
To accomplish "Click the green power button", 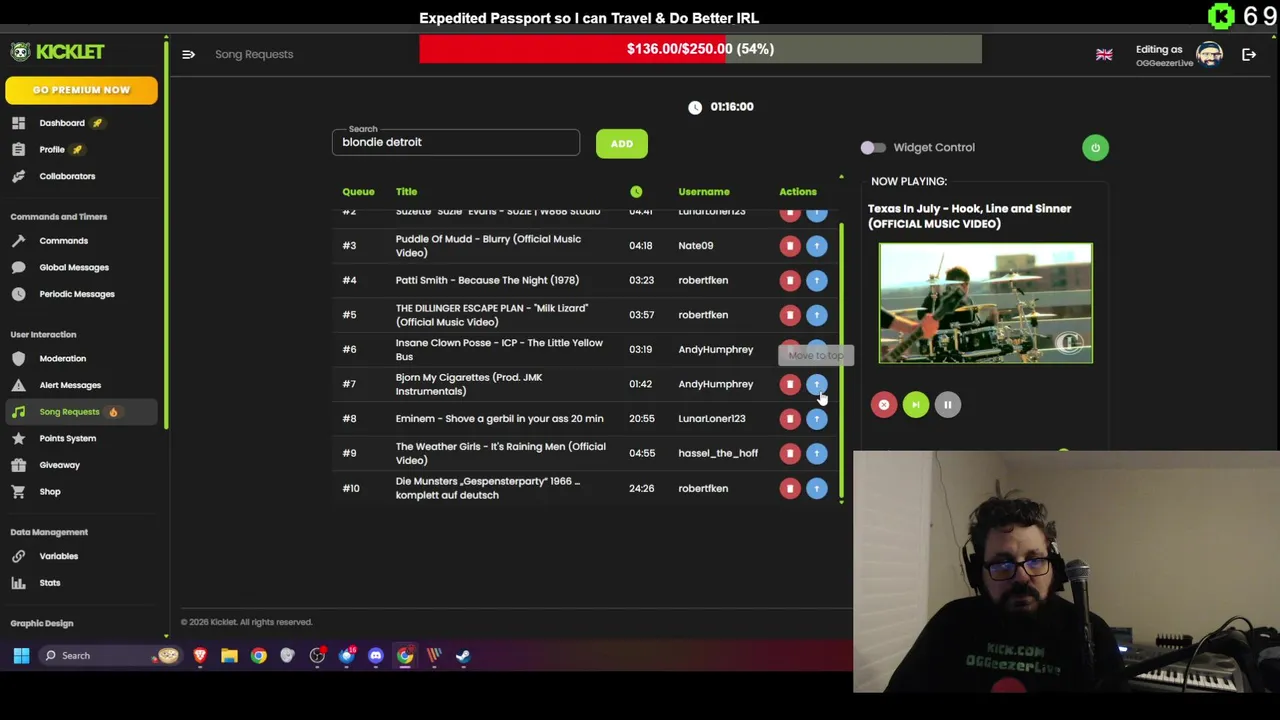I will point(1095,148).
